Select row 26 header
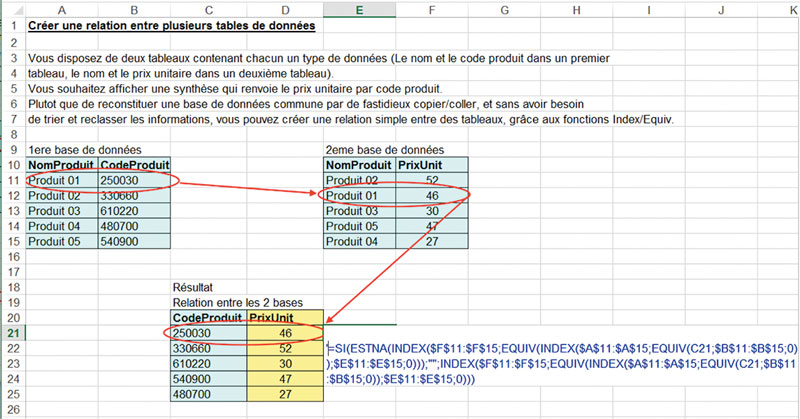 pos(13,409)
